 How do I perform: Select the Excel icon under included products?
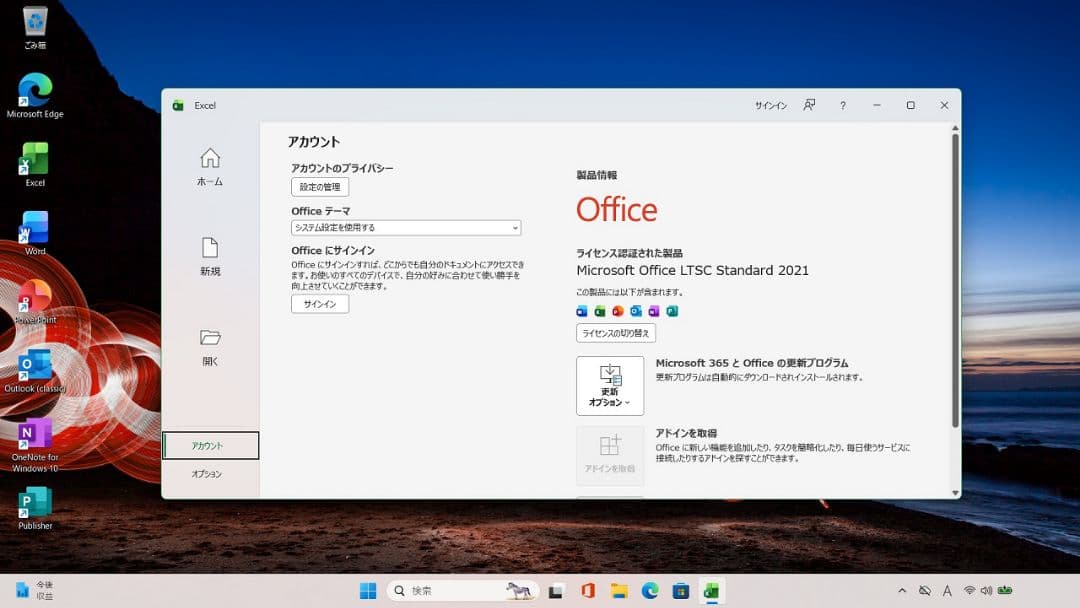pos(598,311)
